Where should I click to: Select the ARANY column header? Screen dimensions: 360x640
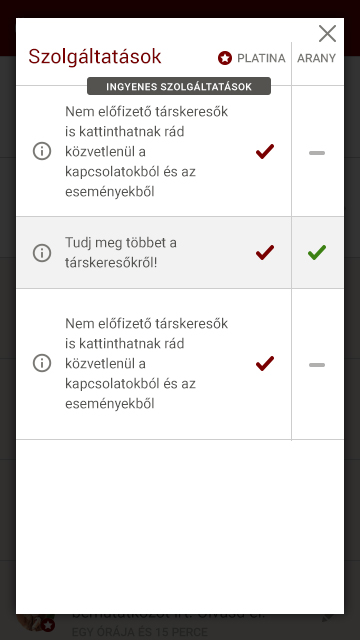coord(316,58)
